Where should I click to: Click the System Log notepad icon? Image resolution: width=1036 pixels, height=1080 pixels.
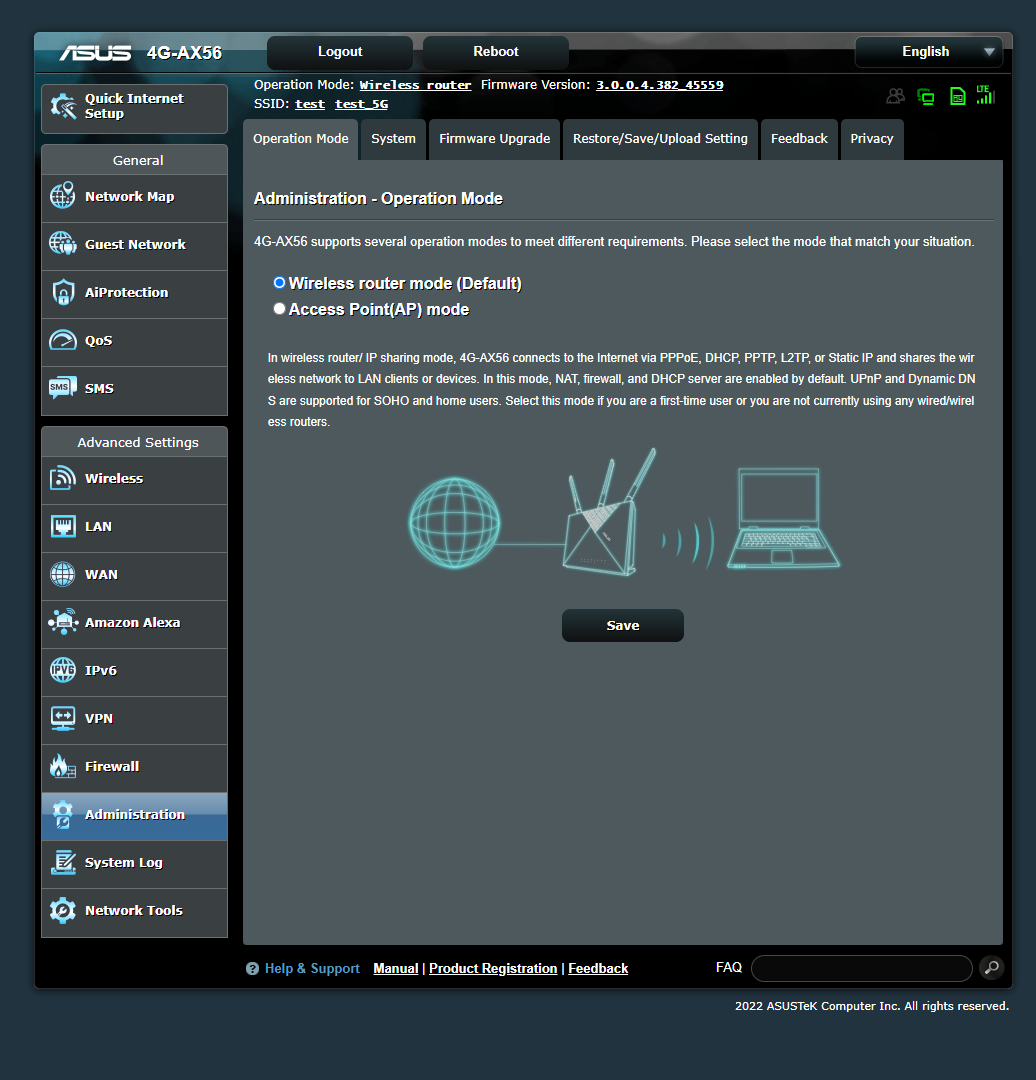63,862
